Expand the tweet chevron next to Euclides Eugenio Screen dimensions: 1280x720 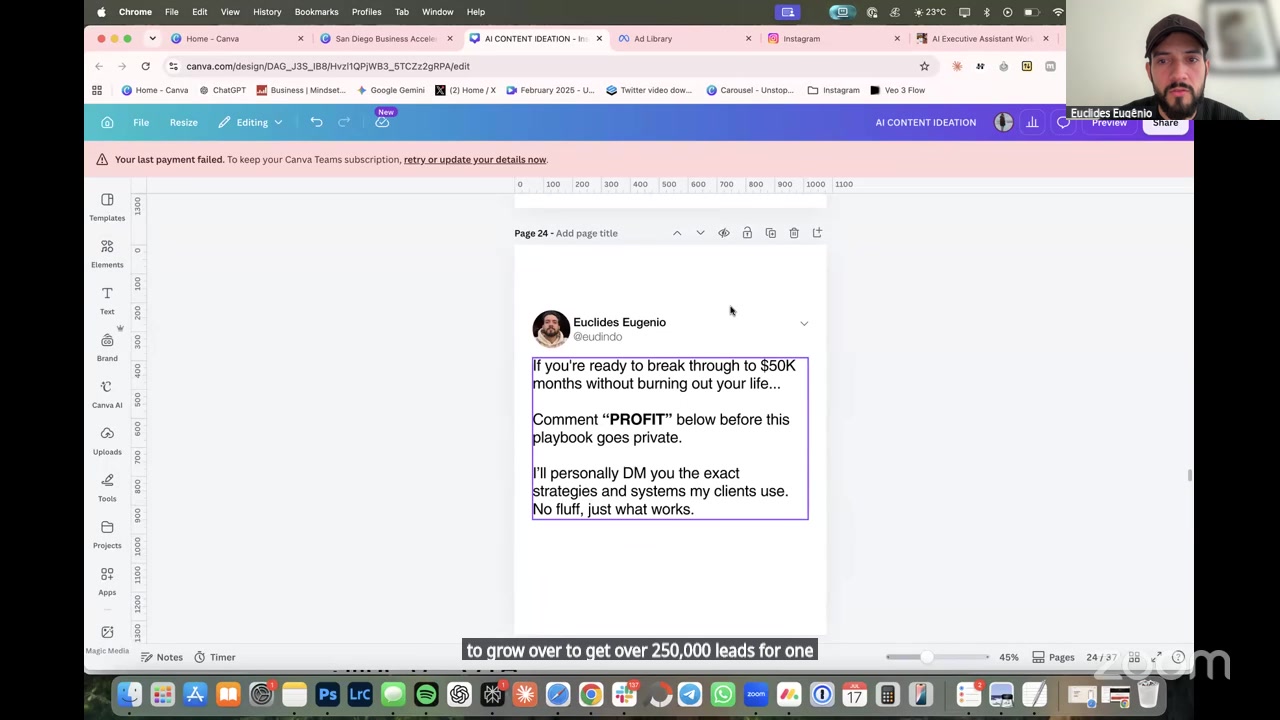804,324
